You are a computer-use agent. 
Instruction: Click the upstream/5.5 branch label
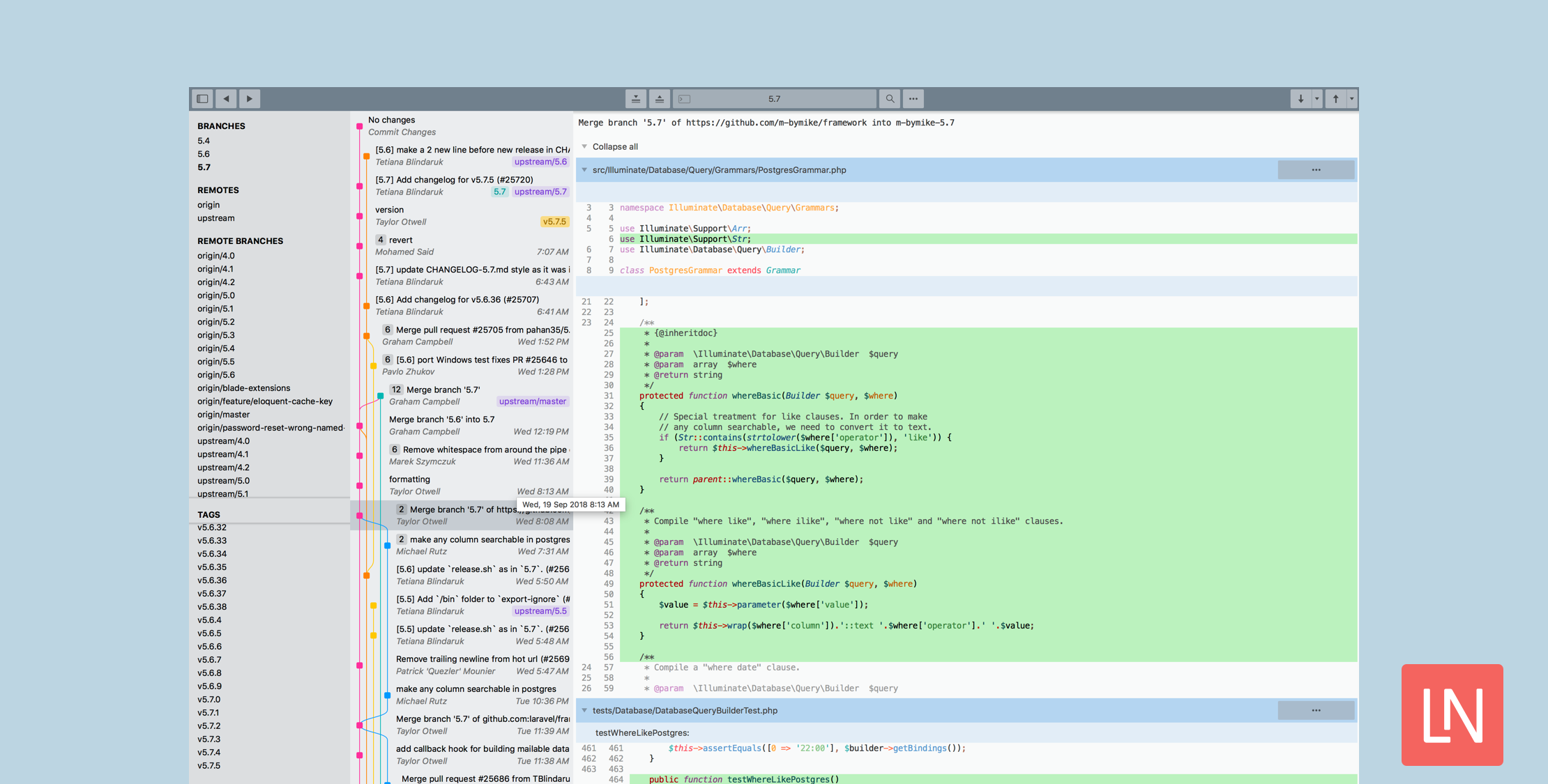click(x=540, y=612)
